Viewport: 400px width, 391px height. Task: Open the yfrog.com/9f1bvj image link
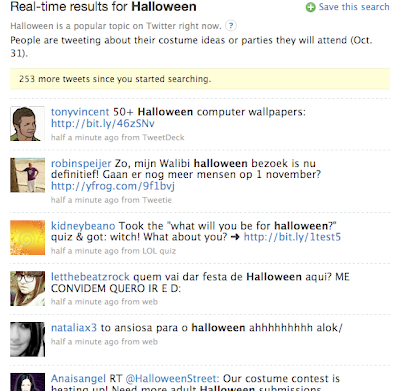[x=113, y=186]
